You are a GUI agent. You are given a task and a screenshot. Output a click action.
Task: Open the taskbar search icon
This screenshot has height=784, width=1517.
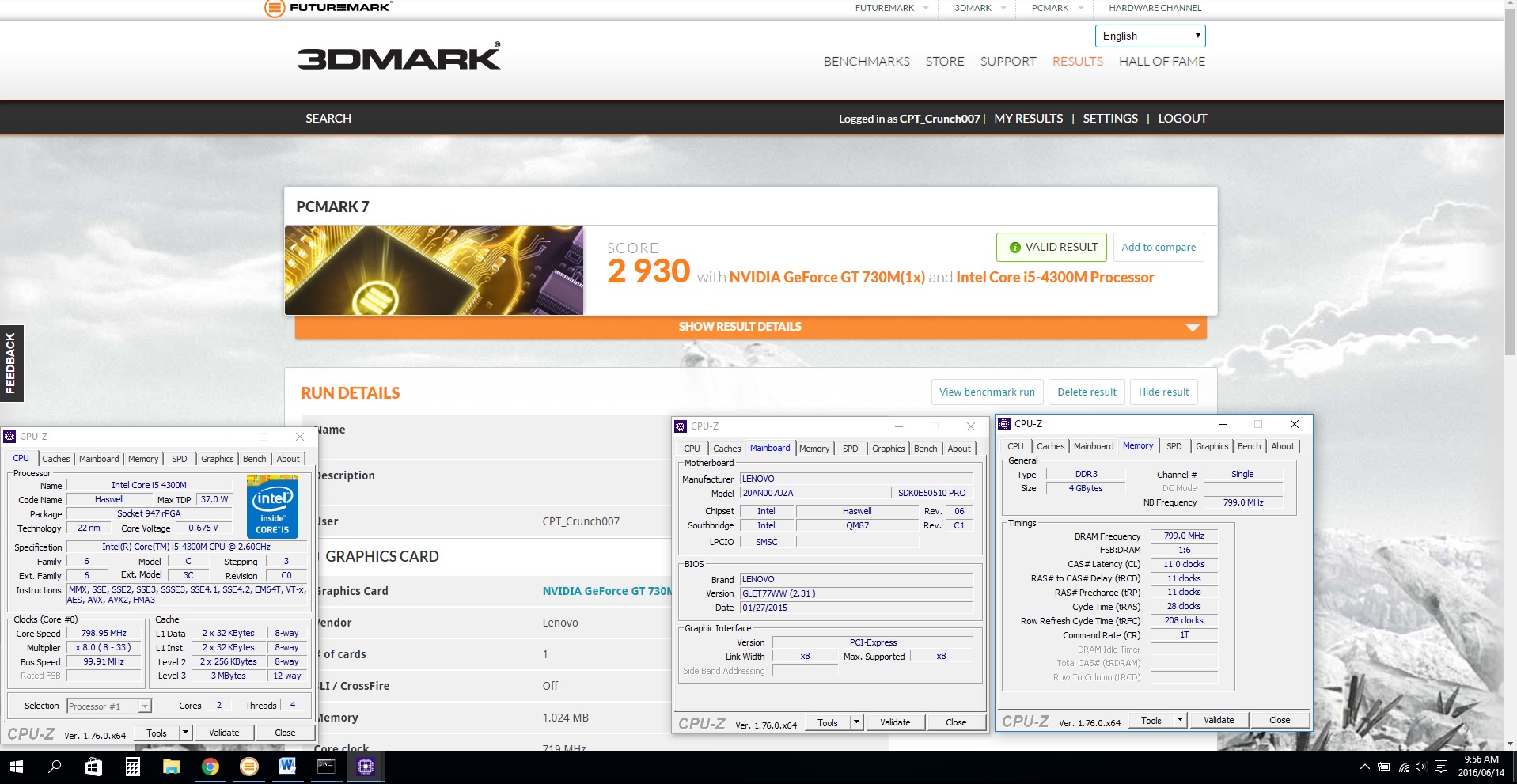55,767
